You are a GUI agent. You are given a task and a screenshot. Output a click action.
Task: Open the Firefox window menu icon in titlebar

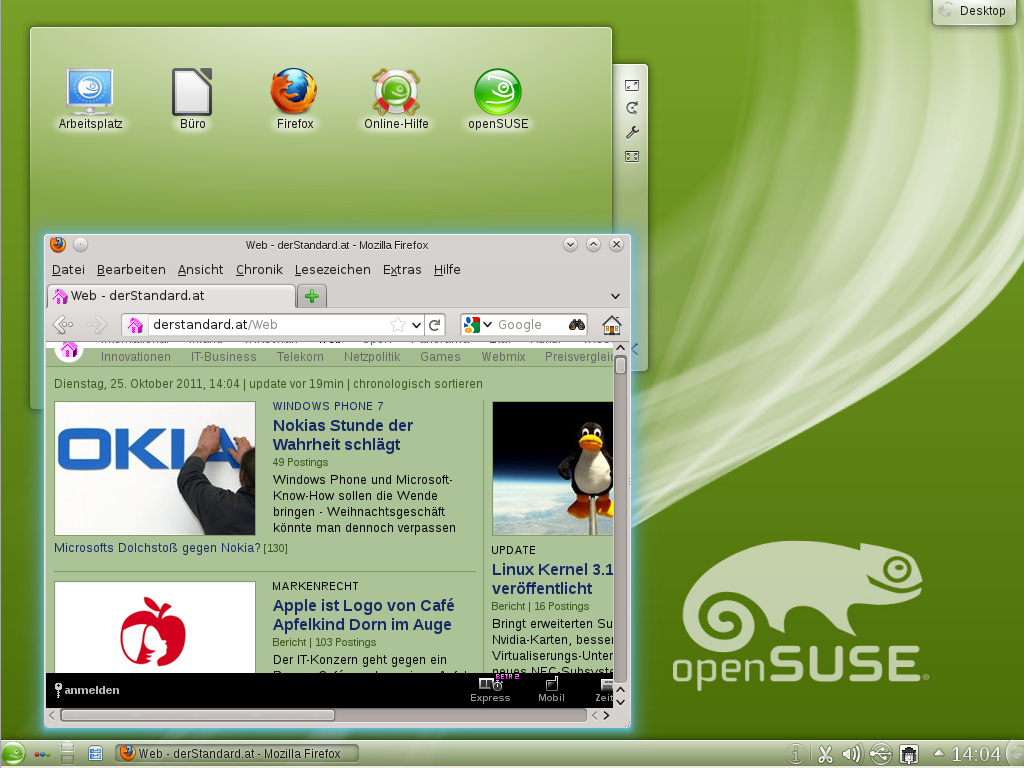point(58,244)
